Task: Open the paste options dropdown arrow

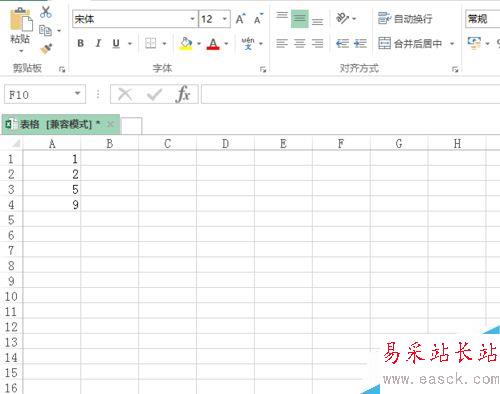Action: [x=21, y=51]
